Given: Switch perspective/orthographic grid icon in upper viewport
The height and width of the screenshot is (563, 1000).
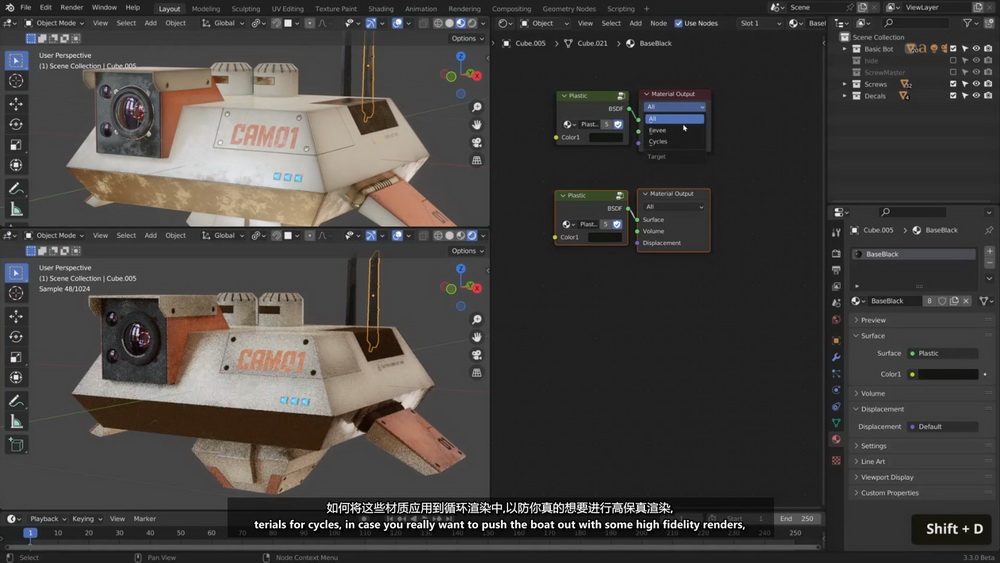Looking at the screenshot, I should tap(476, 161).
